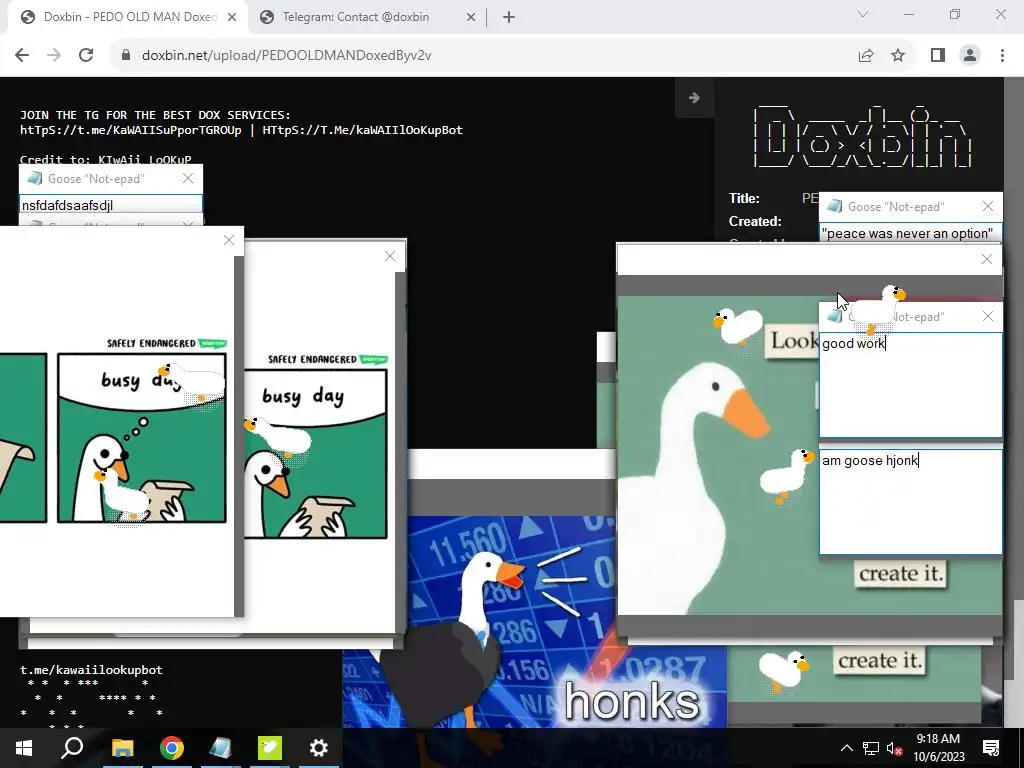
Task: Open a new browser tab
Action: 509,18
